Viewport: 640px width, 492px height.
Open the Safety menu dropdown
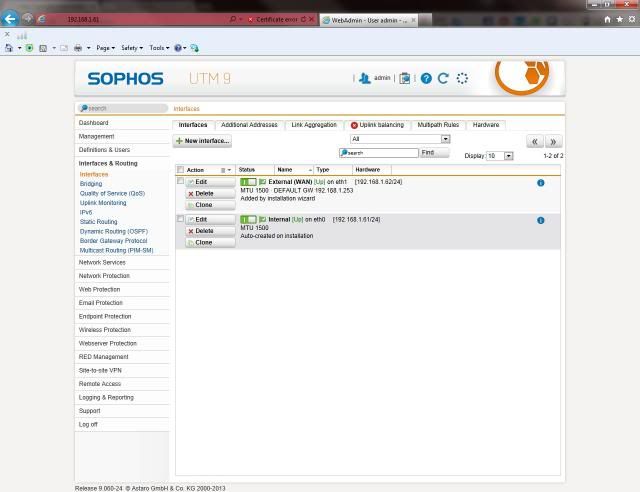132,48
